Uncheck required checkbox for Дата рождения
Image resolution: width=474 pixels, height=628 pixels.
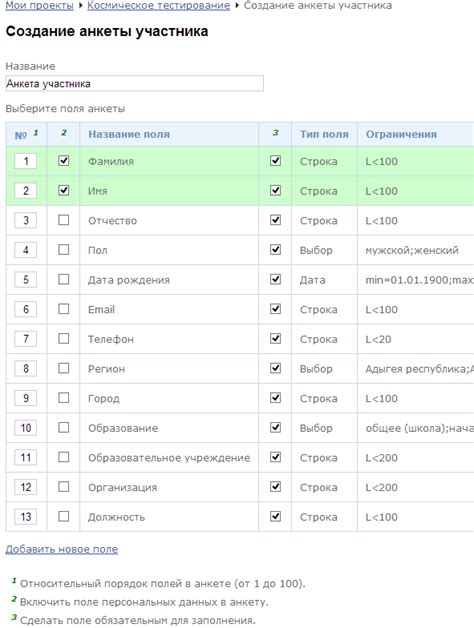tap(275, 279)
